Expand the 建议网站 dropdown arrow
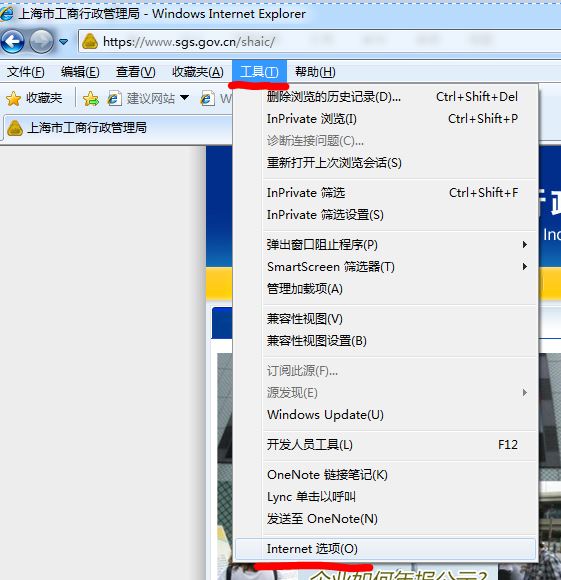 (x=185, y=98)
